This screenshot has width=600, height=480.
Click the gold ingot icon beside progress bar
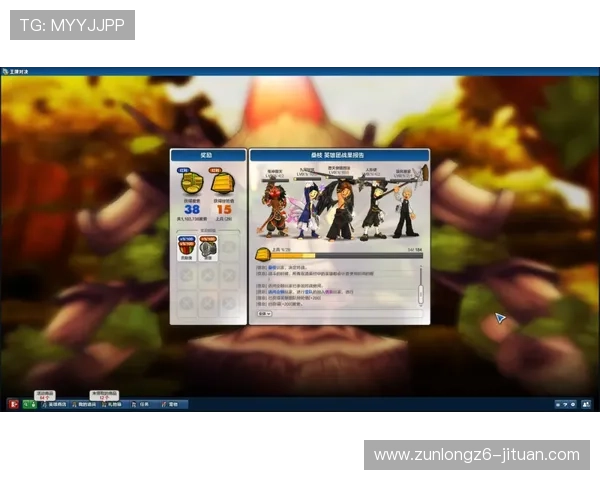point(263,254)
